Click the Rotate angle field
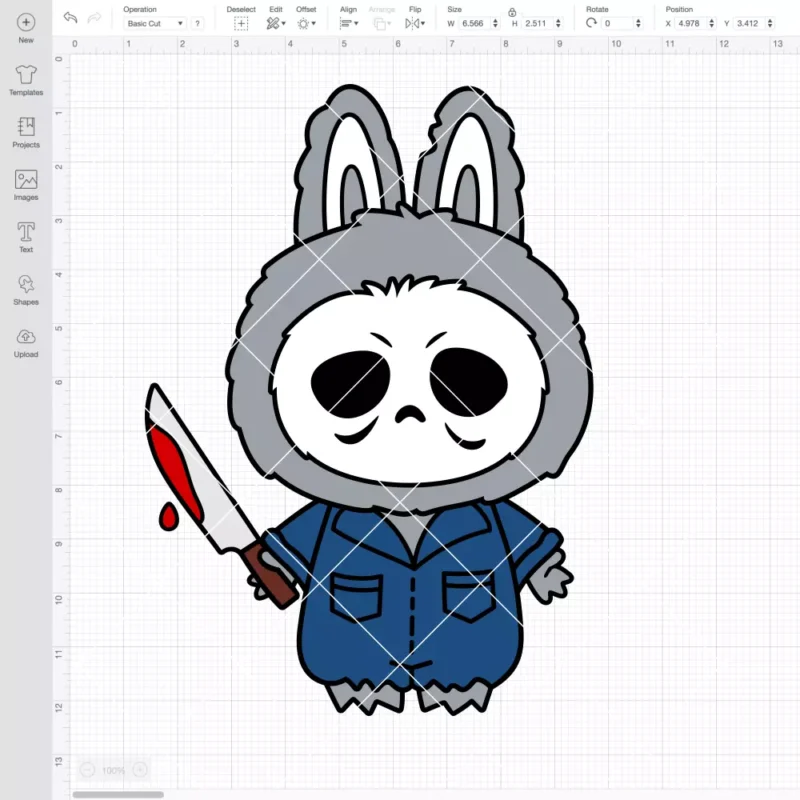This screenshot has width=800, height=800. tap(617, 23)
